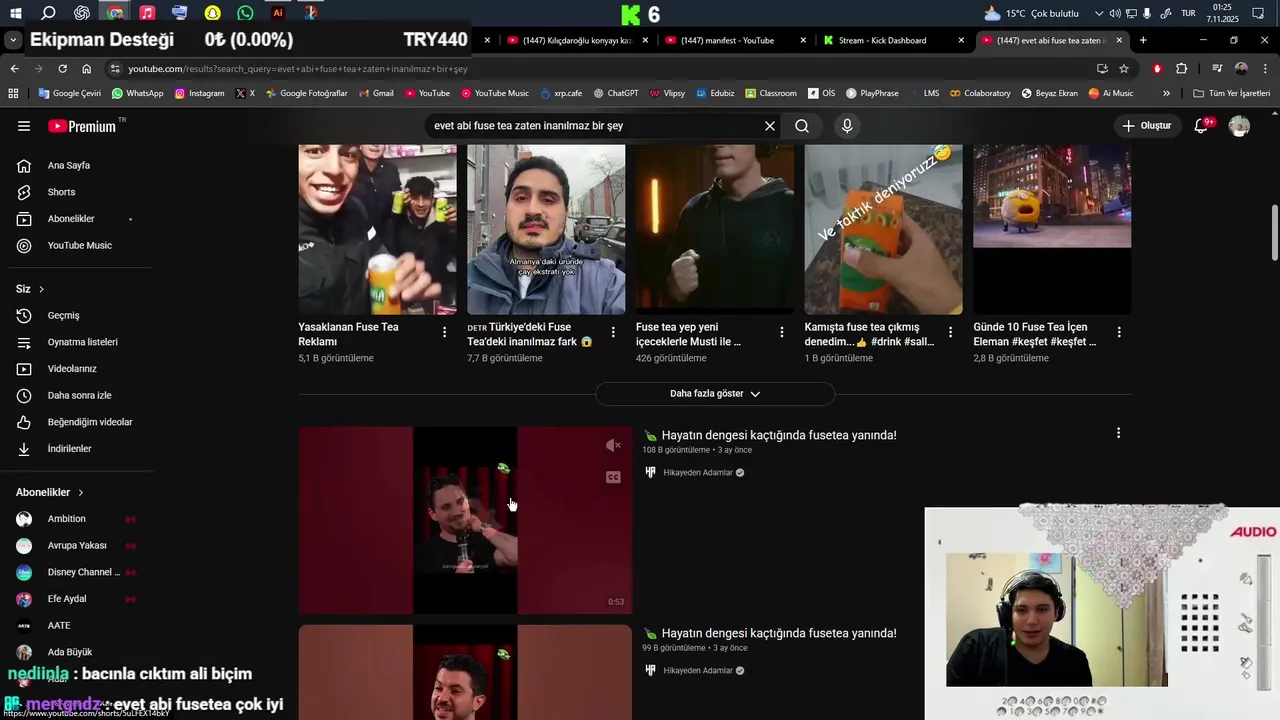Open the Google Çeviri bookmark
The height and width of the screenshot is (720, 1280).
(70, 93)
